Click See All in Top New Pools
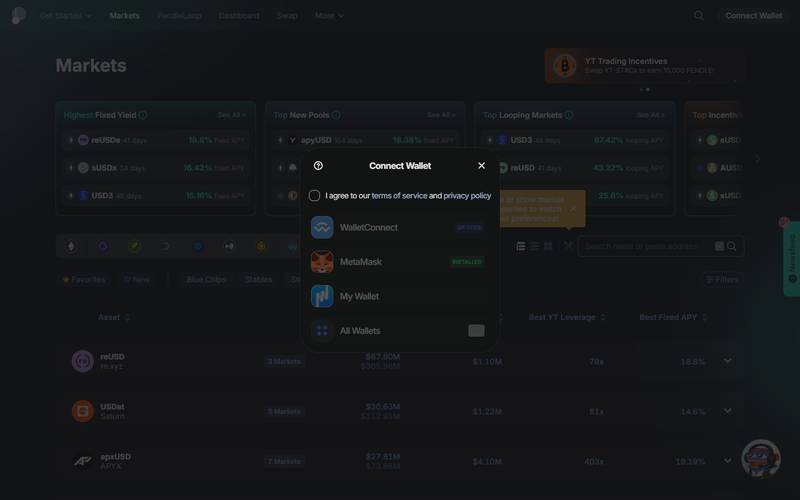The height and width of the screenshot is (500, 800). [x=441, y=115]
